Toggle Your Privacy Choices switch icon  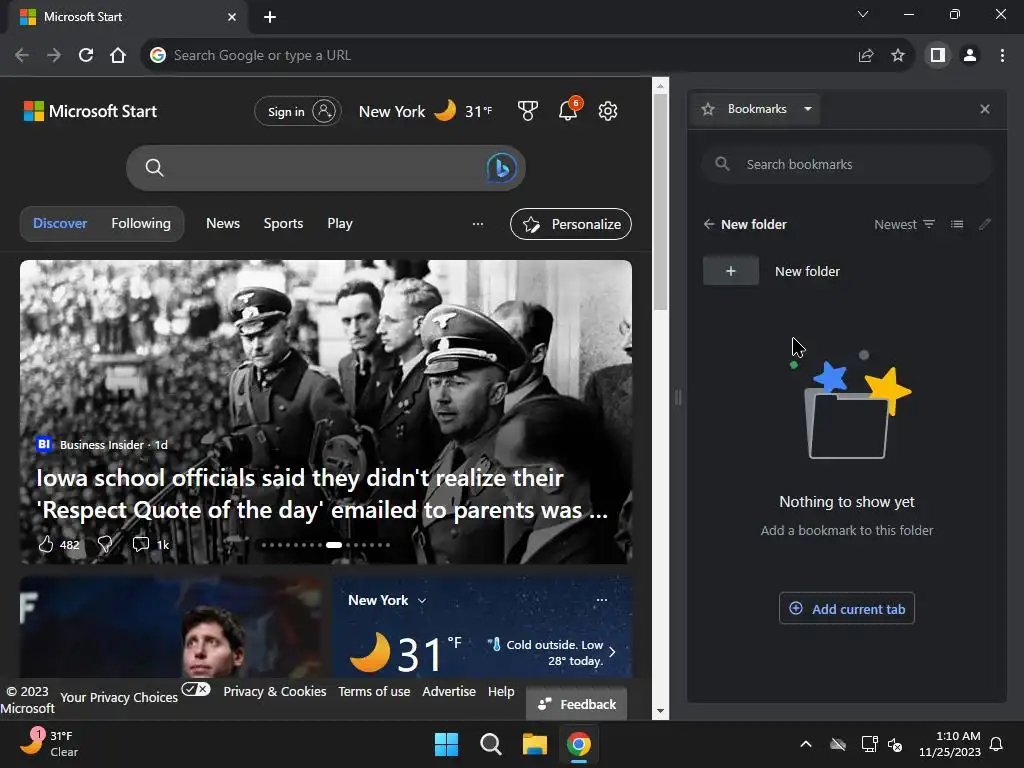point(196,689)
